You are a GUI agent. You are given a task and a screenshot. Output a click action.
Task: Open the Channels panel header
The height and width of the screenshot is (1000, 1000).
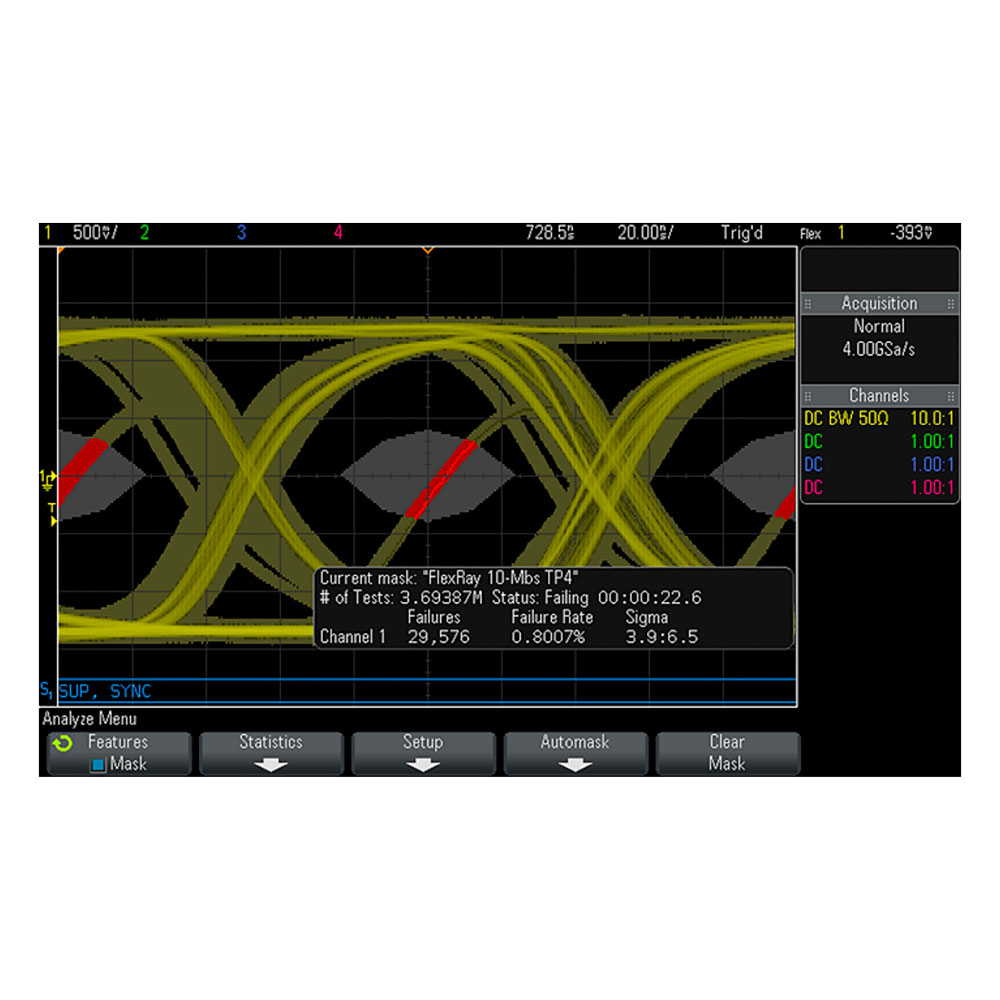879,395
